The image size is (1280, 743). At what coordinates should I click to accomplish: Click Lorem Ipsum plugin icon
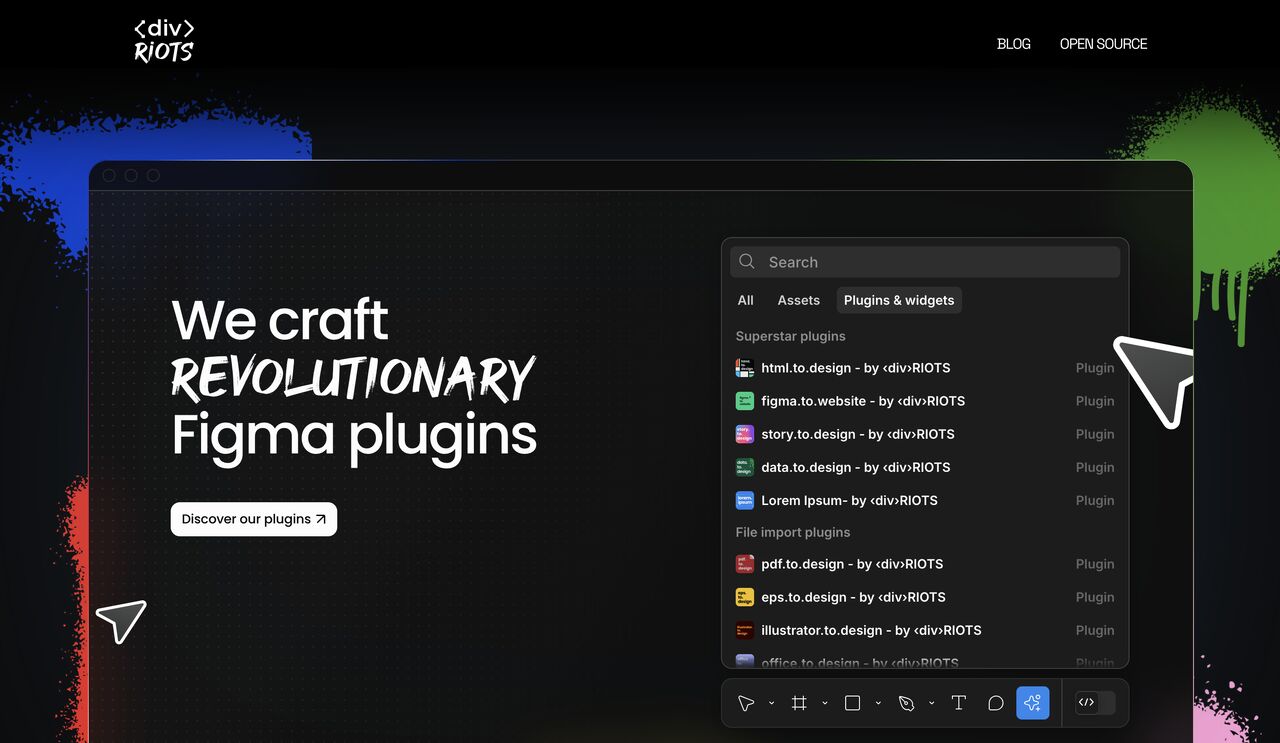click(x=745, y=500)
